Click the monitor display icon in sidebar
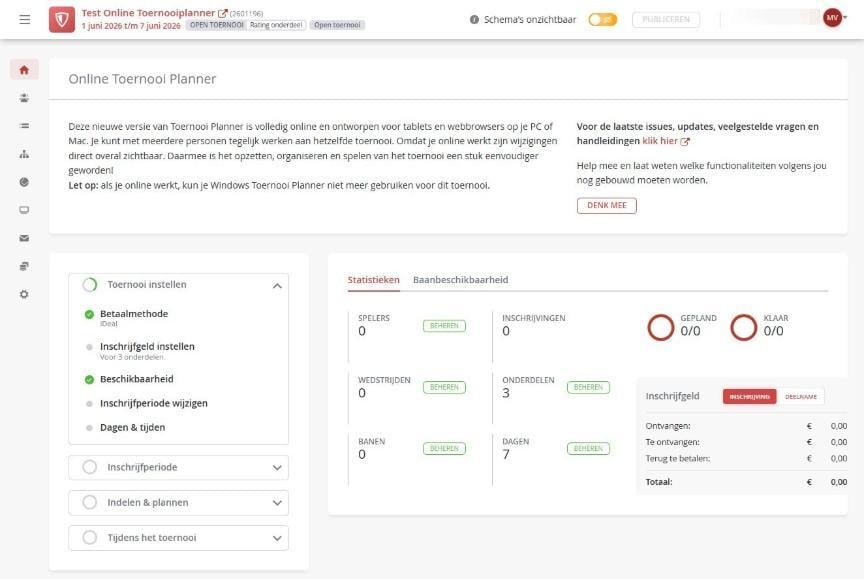 (24, 210)
